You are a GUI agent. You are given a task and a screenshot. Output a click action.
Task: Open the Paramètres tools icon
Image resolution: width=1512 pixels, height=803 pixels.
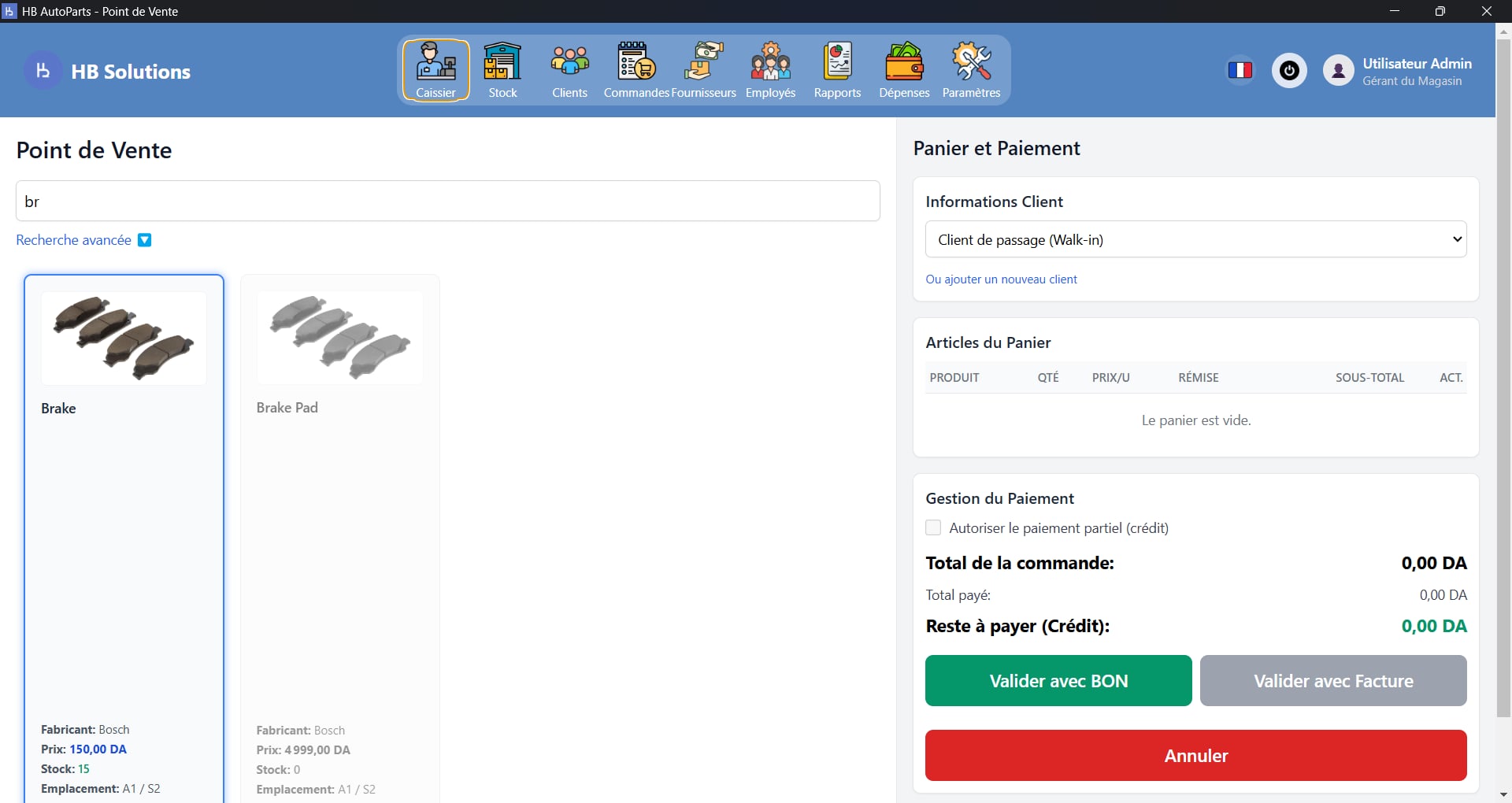click(x=972, y=69)
